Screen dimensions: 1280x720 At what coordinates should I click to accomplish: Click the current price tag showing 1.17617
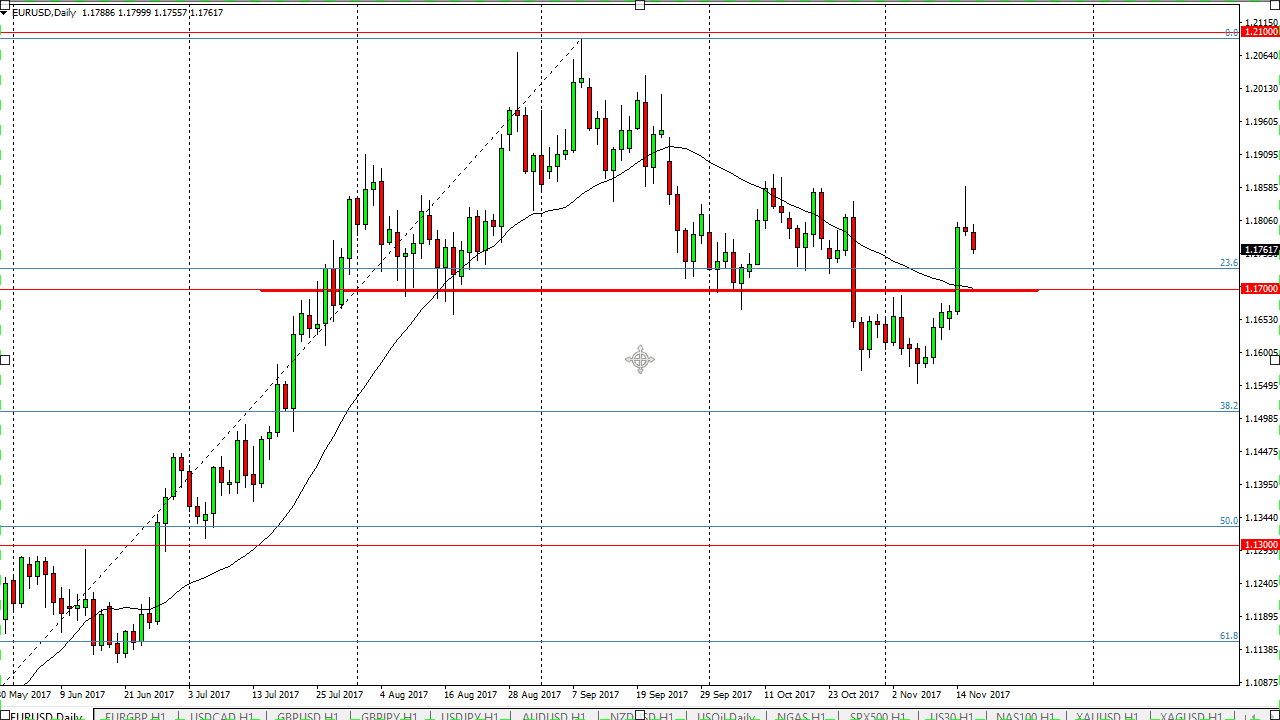[x=1258, y=250]
